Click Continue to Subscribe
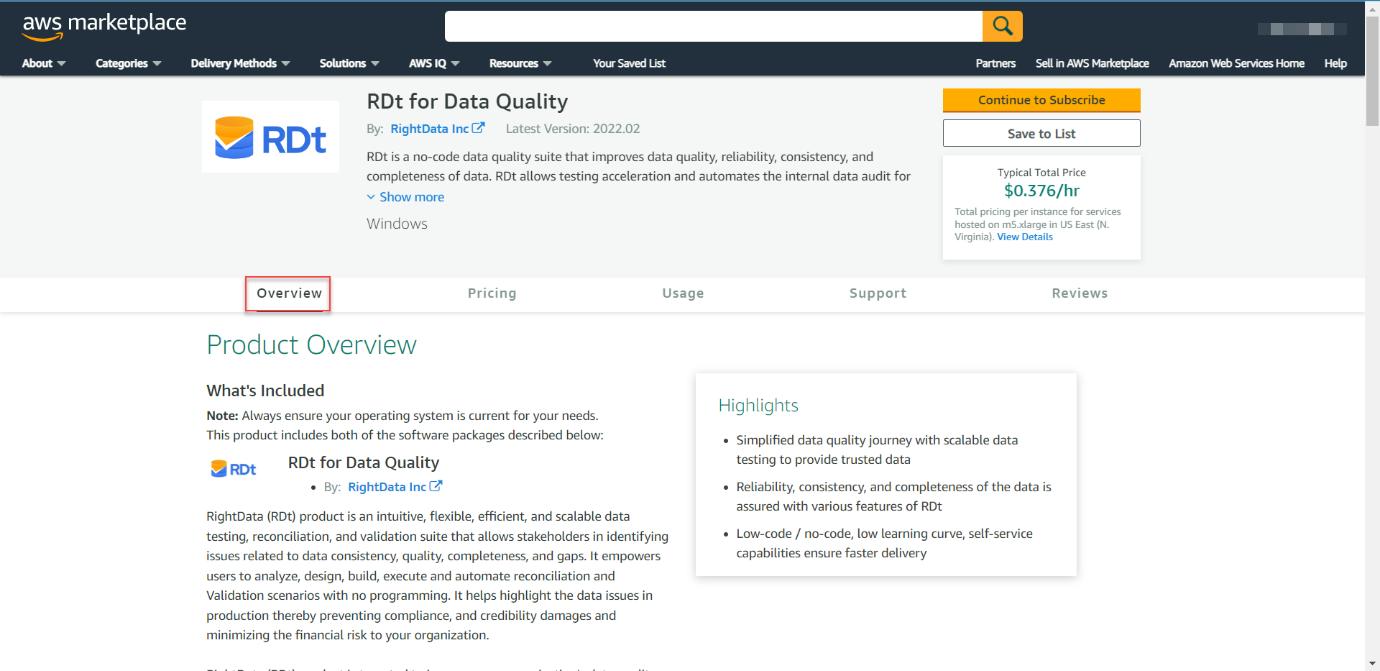1380x671 pixels. (x=1040, y=100)
